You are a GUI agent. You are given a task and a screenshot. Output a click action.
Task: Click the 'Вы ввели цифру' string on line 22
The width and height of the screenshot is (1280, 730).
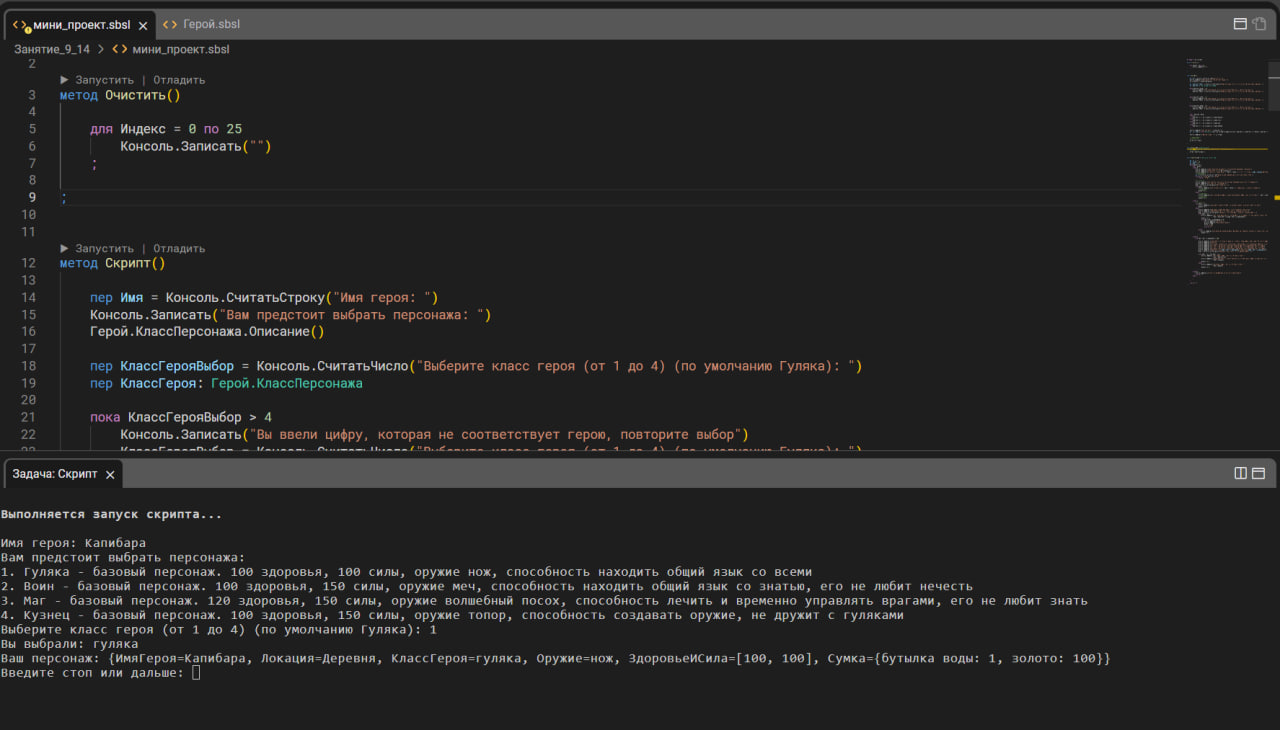(x=493, y=434)
